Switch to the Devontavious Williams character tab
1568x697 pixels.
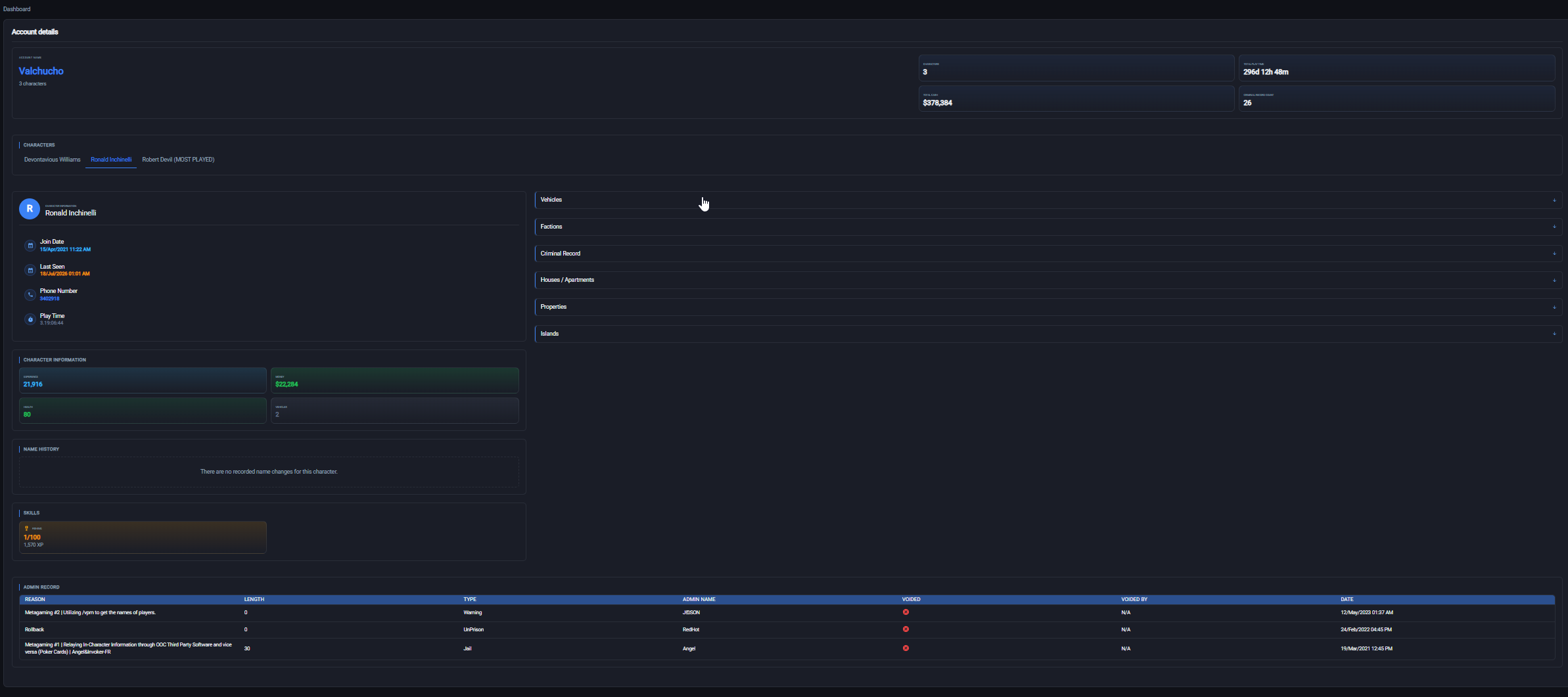pyautogui.click(x=52, y=160)
